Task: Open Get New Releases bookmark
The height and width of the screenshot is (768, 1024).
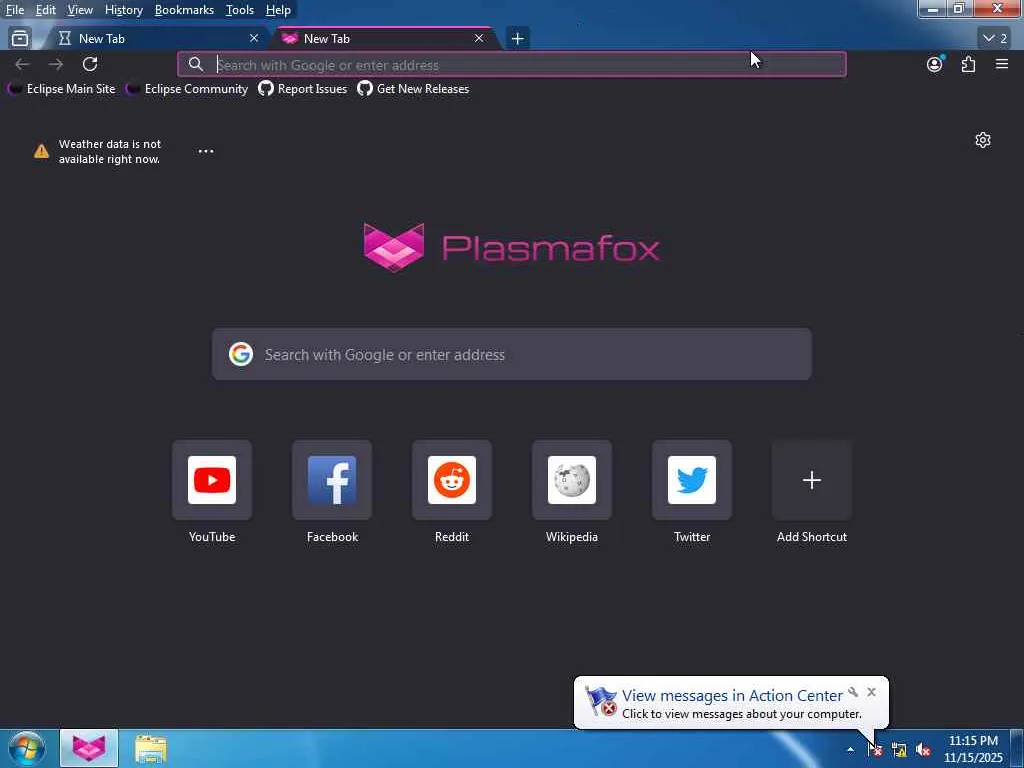Action: (413, 89)
